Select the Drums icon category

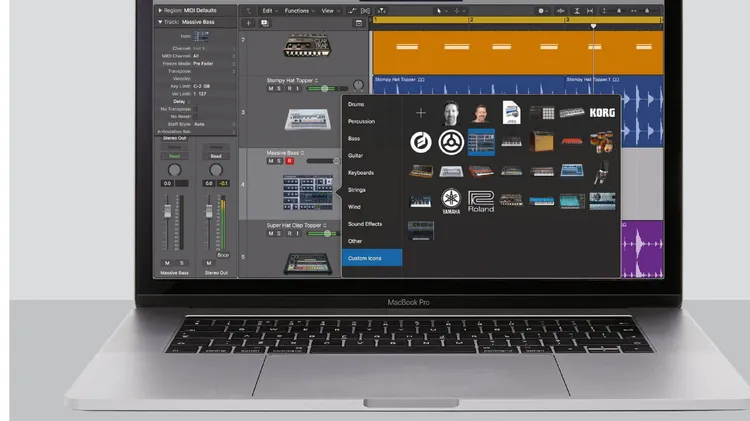click(x=356, y=104)
